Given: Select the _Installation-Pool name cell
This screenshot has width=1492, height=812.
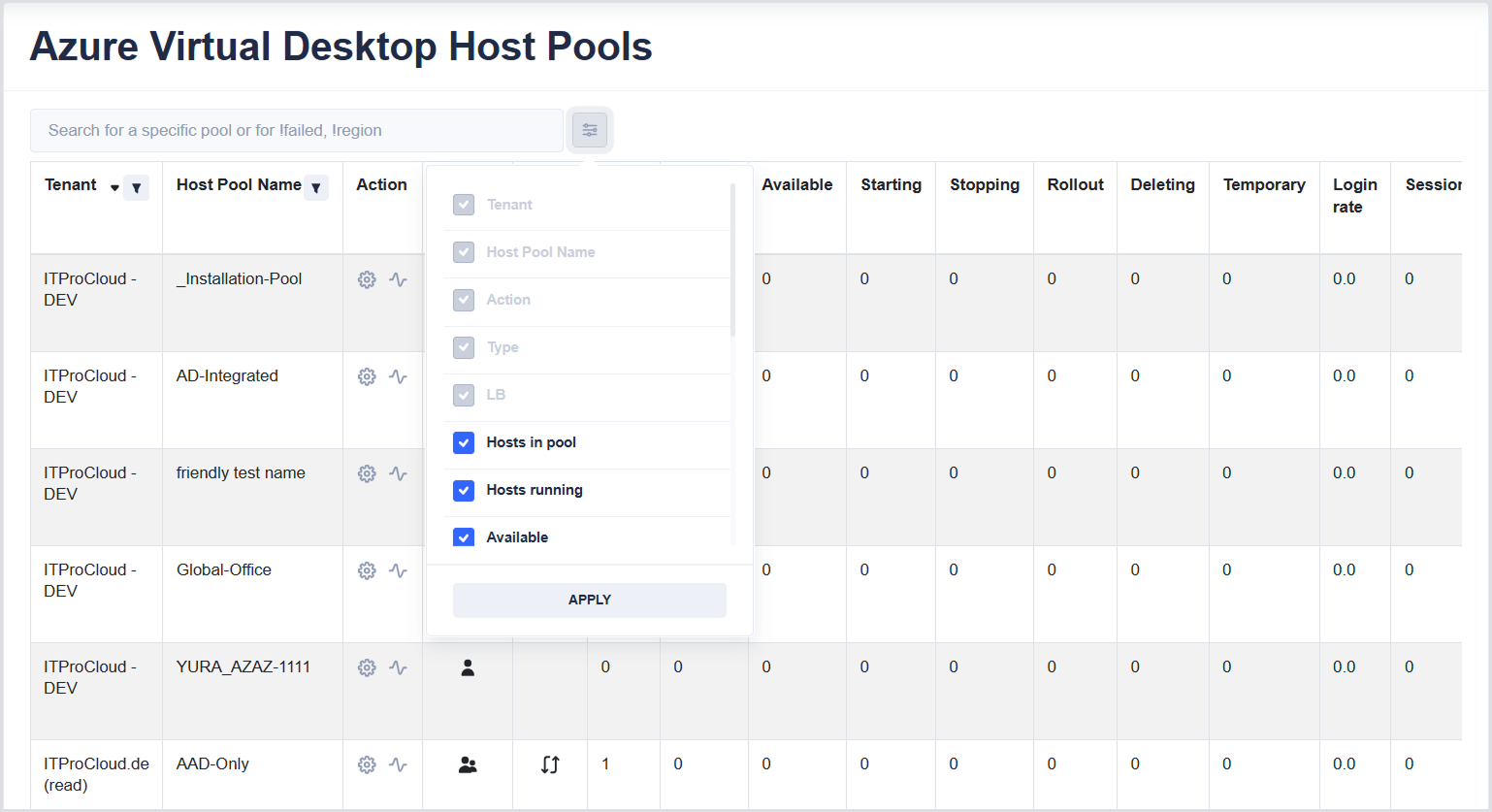Looking at the screenshot, I should point(239,278).
